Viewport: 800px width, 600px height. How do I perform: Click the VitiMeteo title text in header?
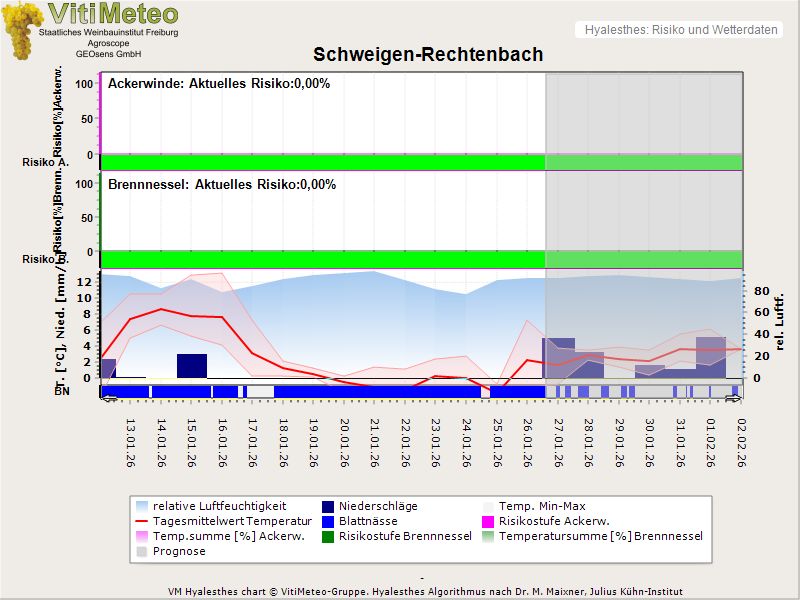click(113, 14)
